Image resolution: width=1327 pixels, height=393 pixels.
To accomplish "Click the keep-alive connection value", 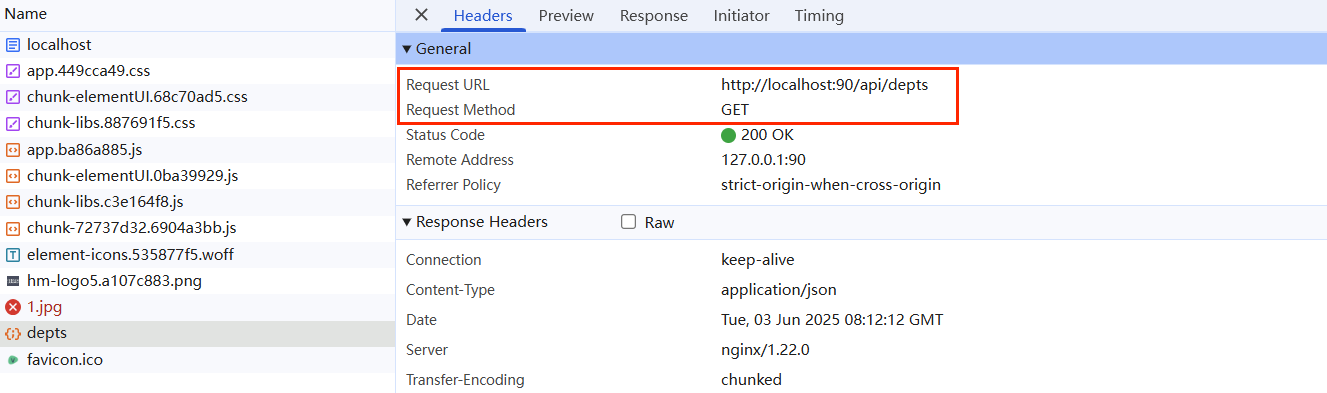I will point(758,260).
